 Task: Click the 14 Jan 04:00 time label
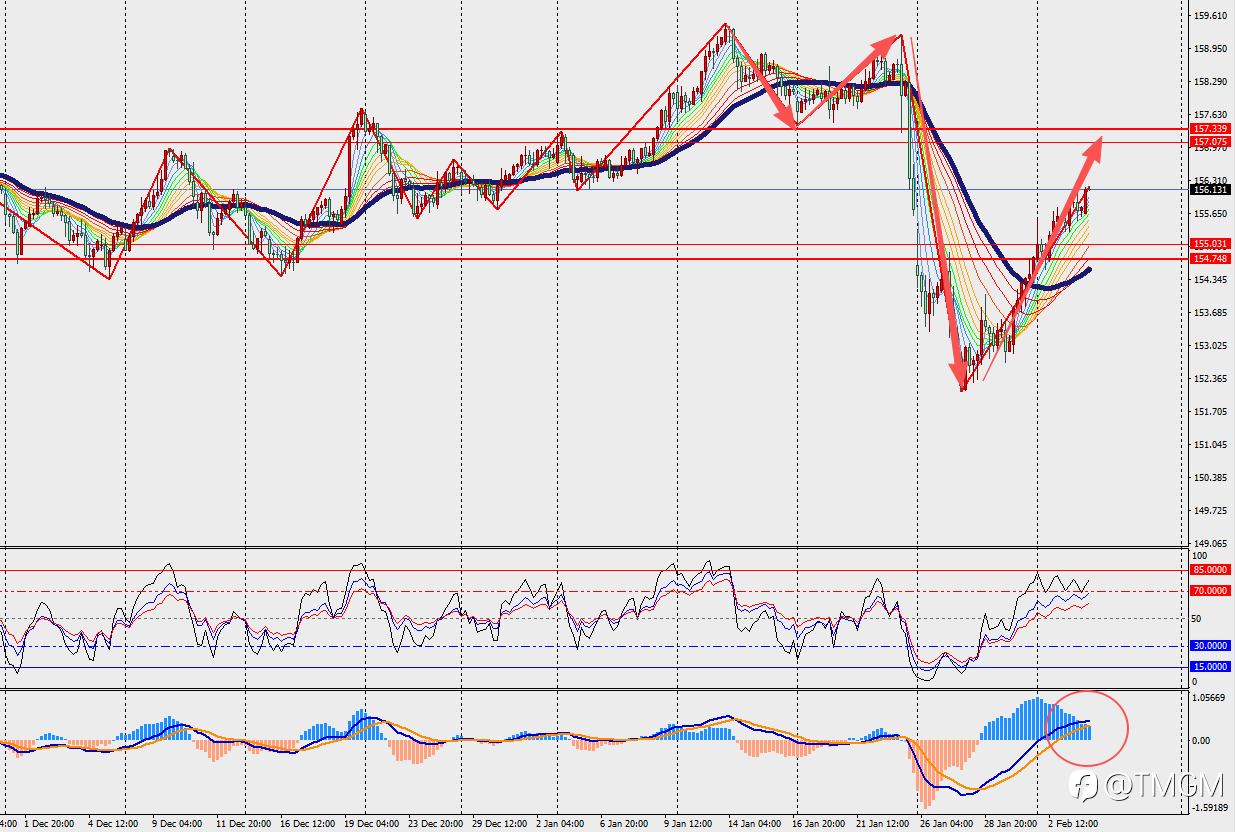coord(755,824)
